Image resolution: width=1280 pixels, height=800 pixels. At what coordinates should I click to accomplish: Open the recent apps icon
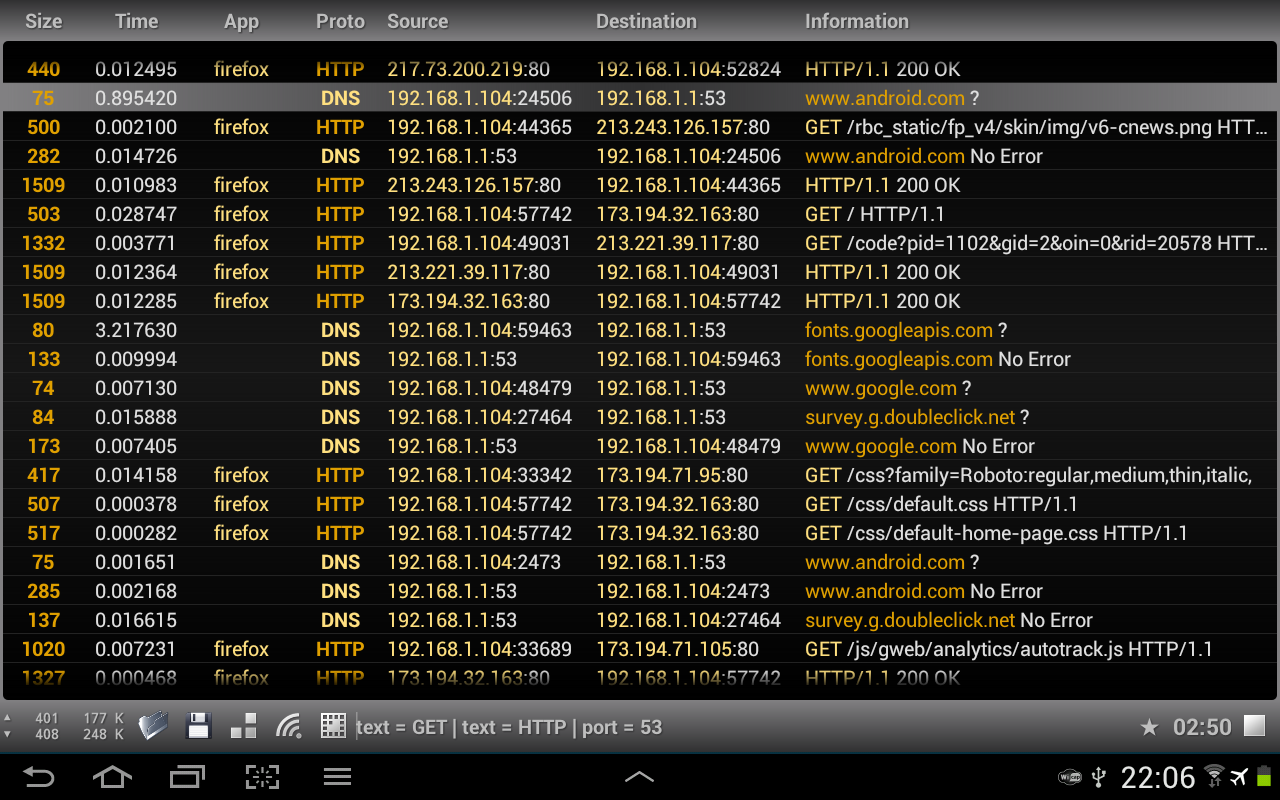tap(187, 777)
